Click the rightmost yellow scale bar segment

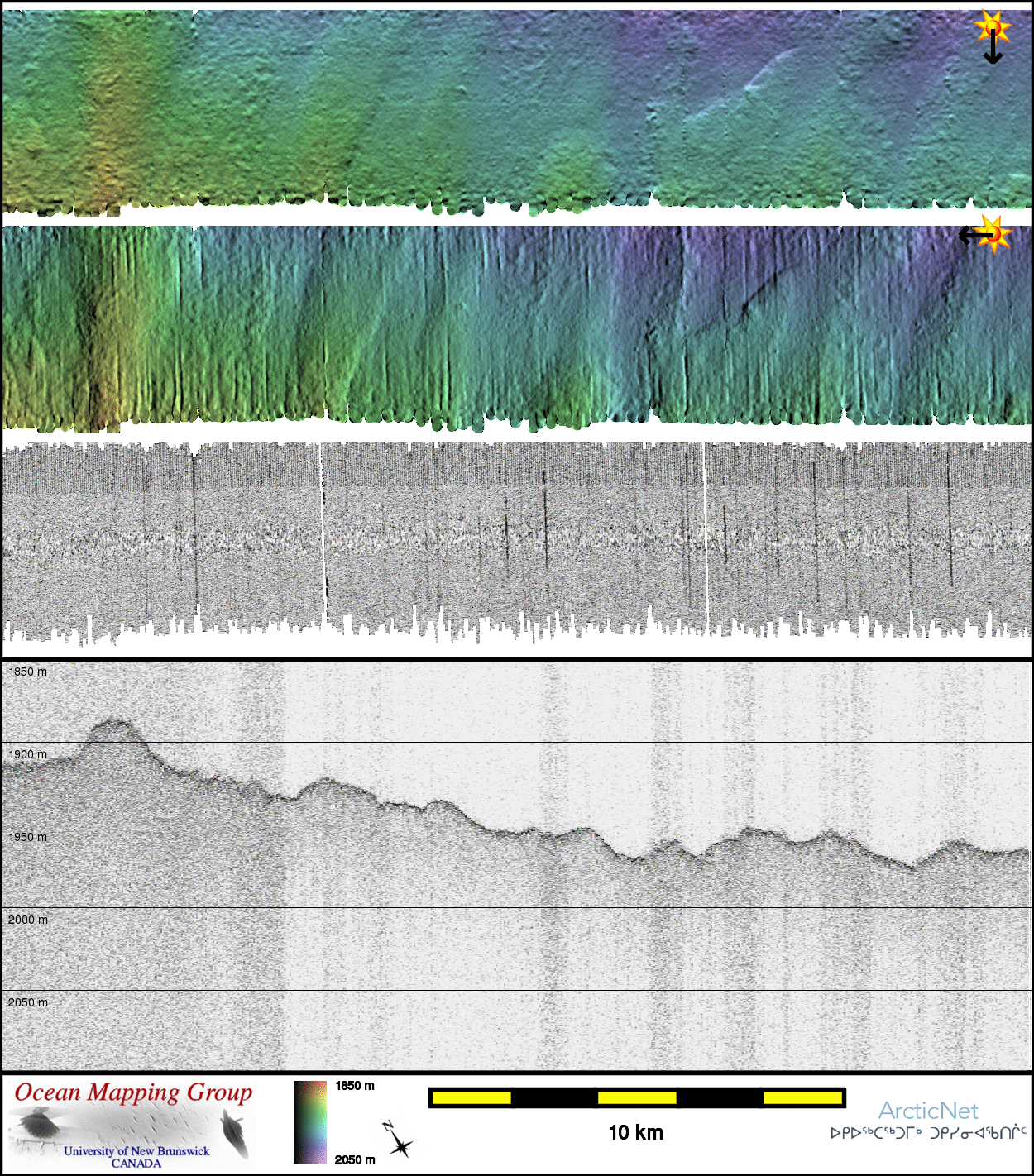tap(802, 1097)
